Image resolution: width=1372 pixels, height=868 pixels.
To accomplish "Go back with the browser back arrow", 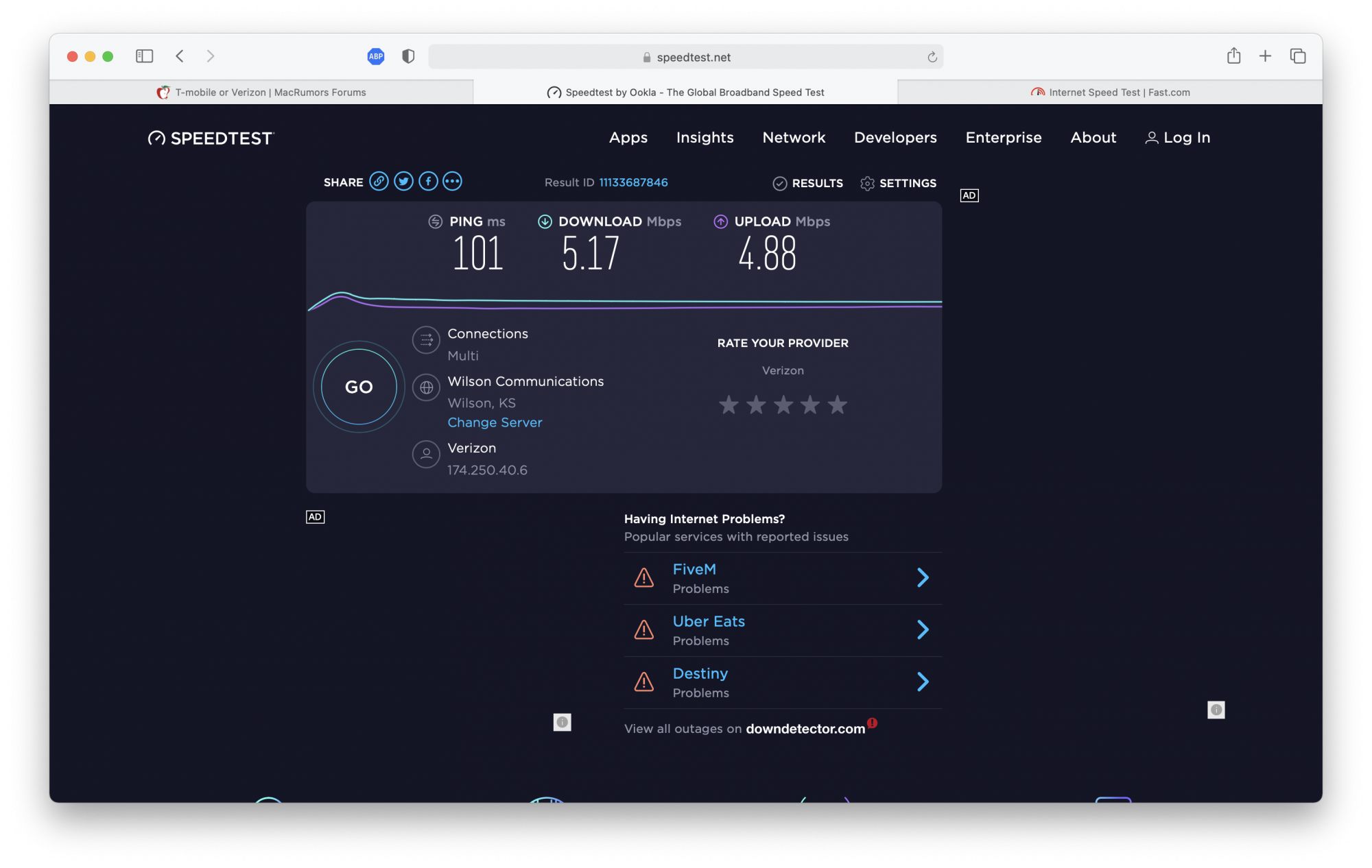I will click(180, 56).
